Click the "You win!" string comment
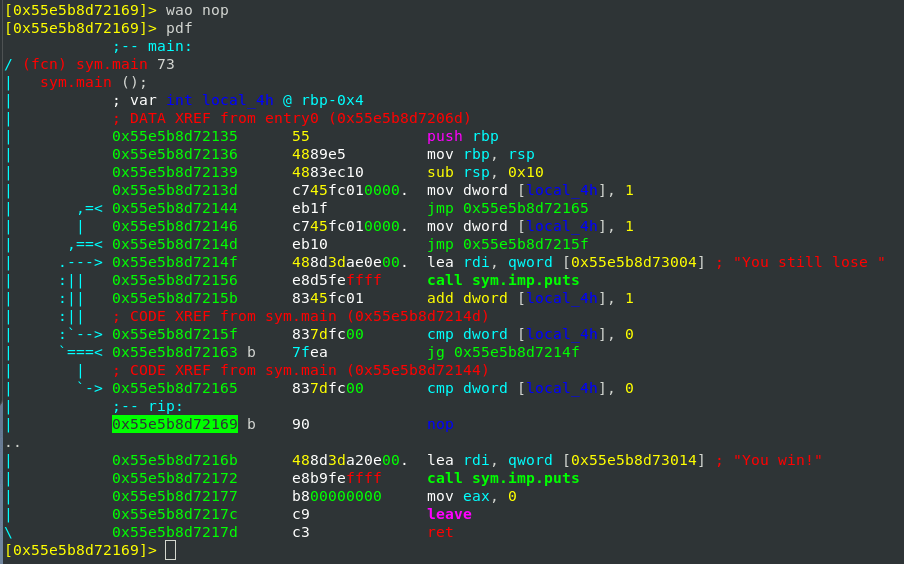The height and width of the screenshot is (564, 904). (x=777, y=460)
